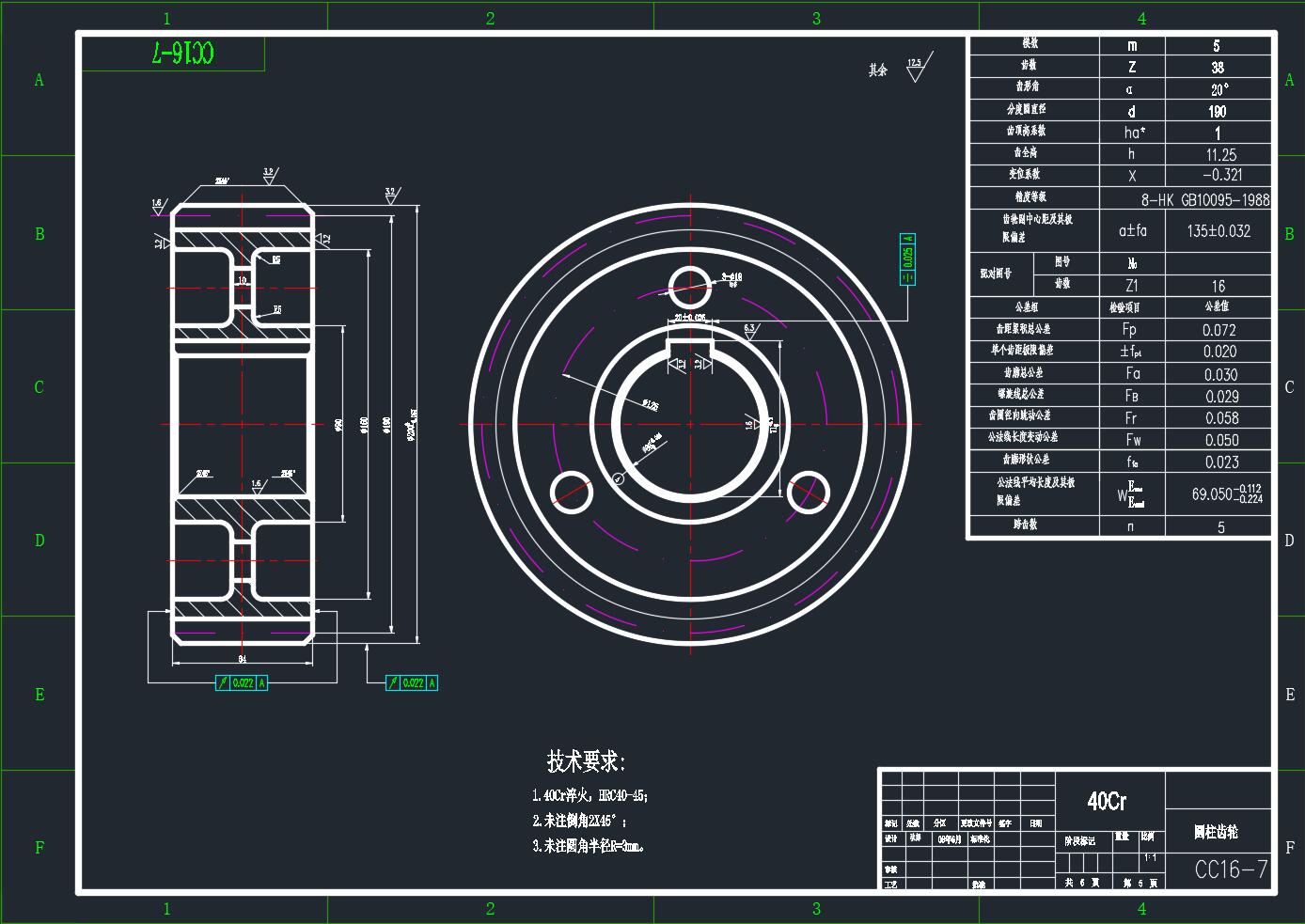Select the bottom-left bolt hole circle
The image size is (1305, 924).
(572, 493)
